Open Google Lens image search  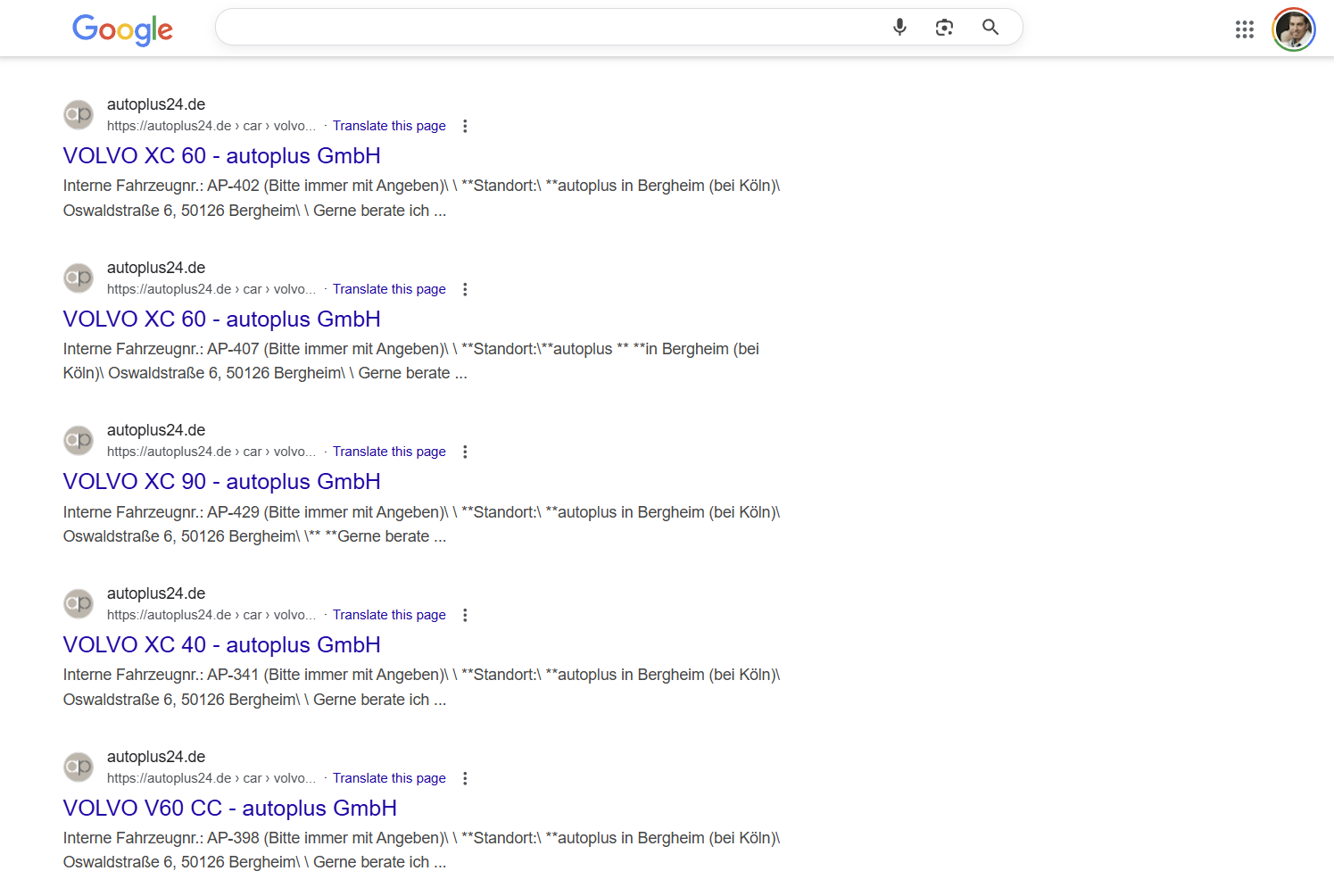click(x=944, y=28)
